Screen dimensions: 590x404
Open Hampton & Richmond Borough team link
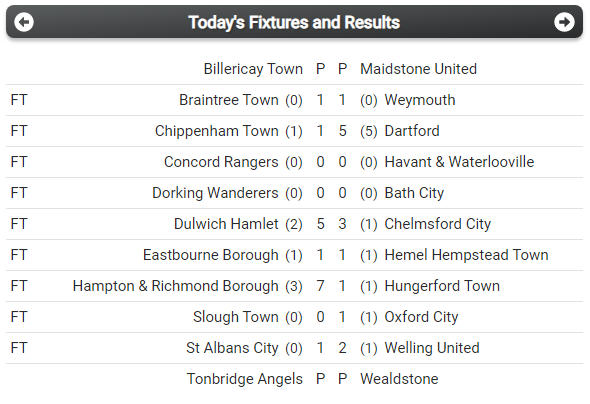pos(176,286)
